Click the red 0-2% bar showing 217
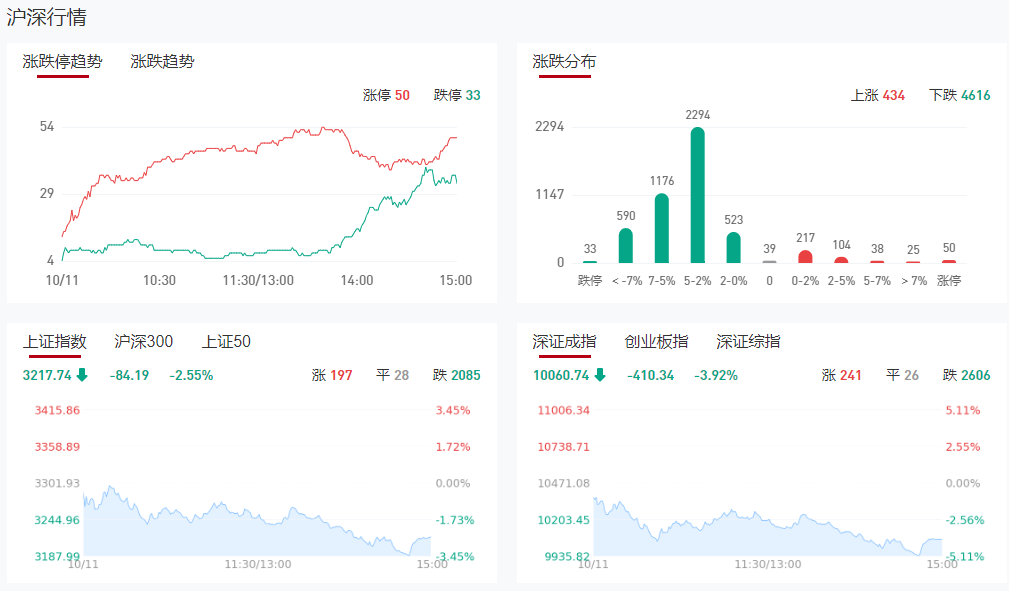This screenshot has width=1009, height=591. [805, 257]
